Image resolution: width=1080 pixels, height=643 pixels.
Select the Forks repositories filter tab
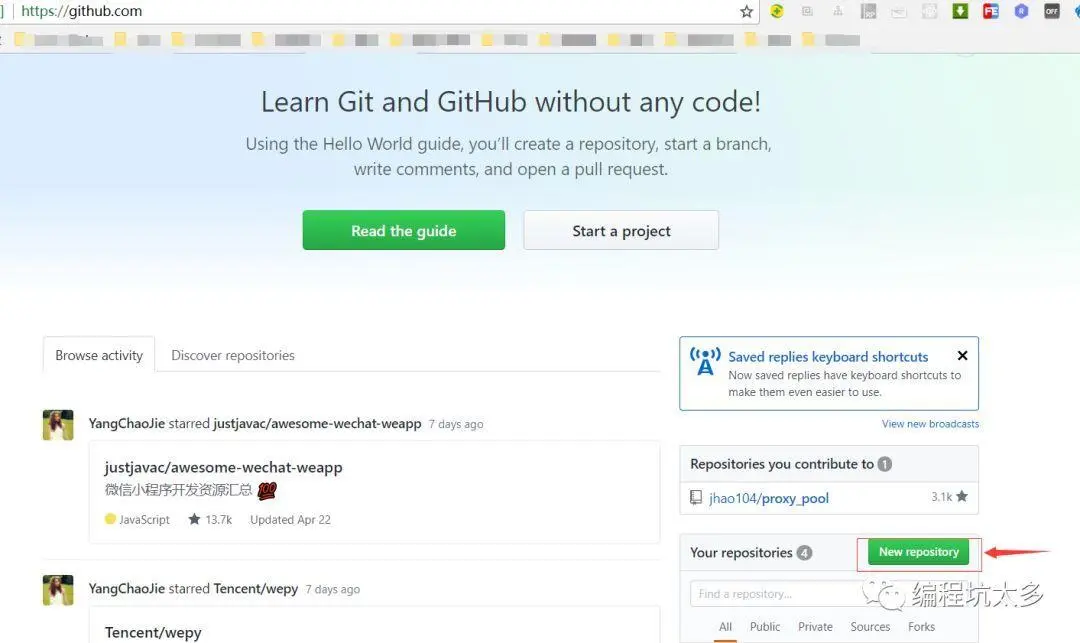point(921,626)
